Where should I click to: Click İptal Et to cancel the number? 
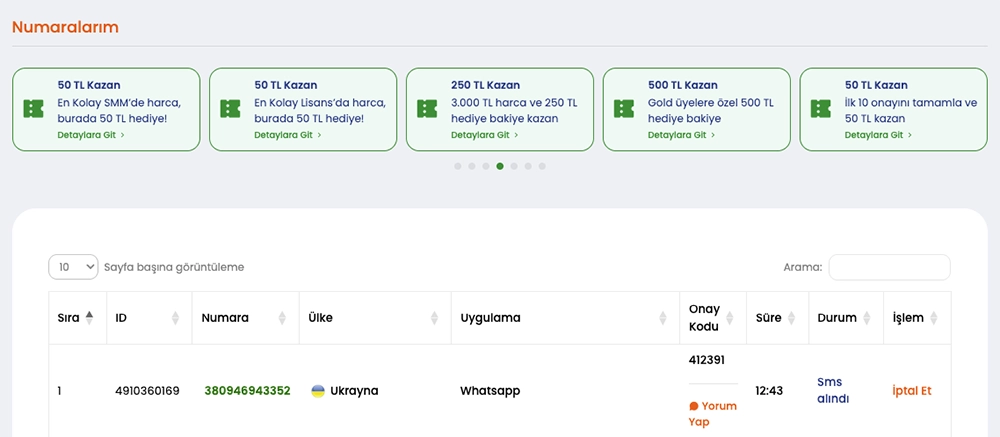[911, 391]
